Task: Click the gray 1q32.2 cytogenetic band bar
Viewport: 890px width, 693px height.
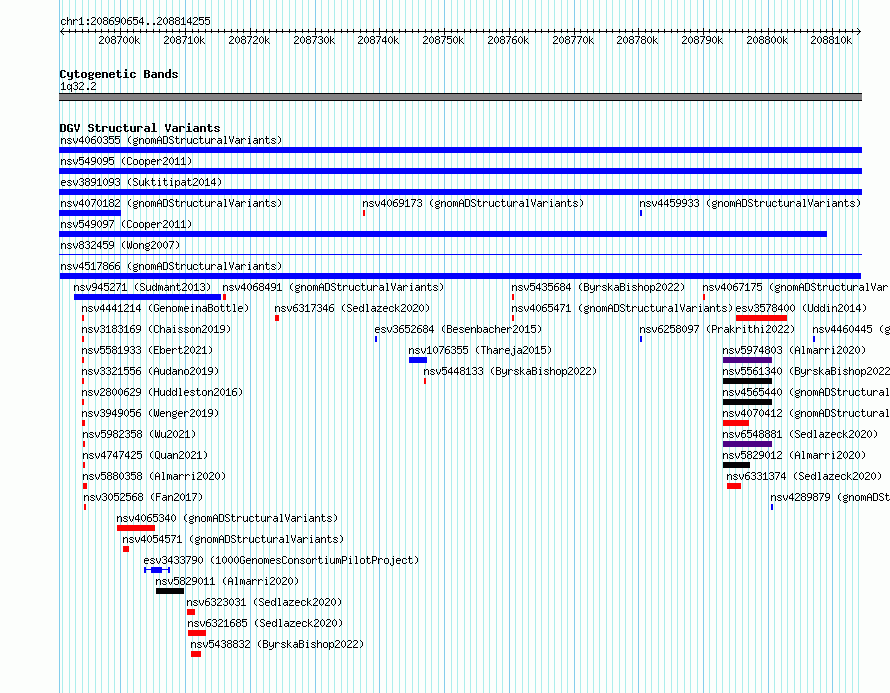Action: tap(460, 97)
